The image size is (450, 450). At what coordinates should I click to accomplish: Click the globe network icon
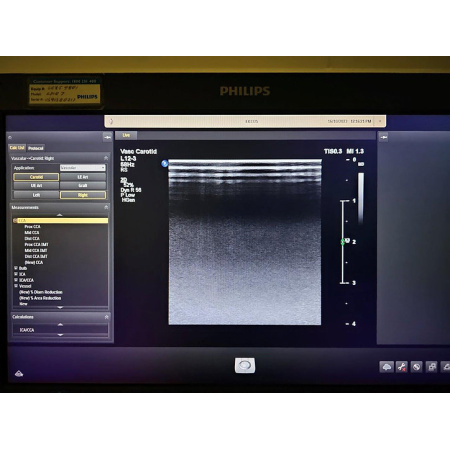(x=416, y=367)
